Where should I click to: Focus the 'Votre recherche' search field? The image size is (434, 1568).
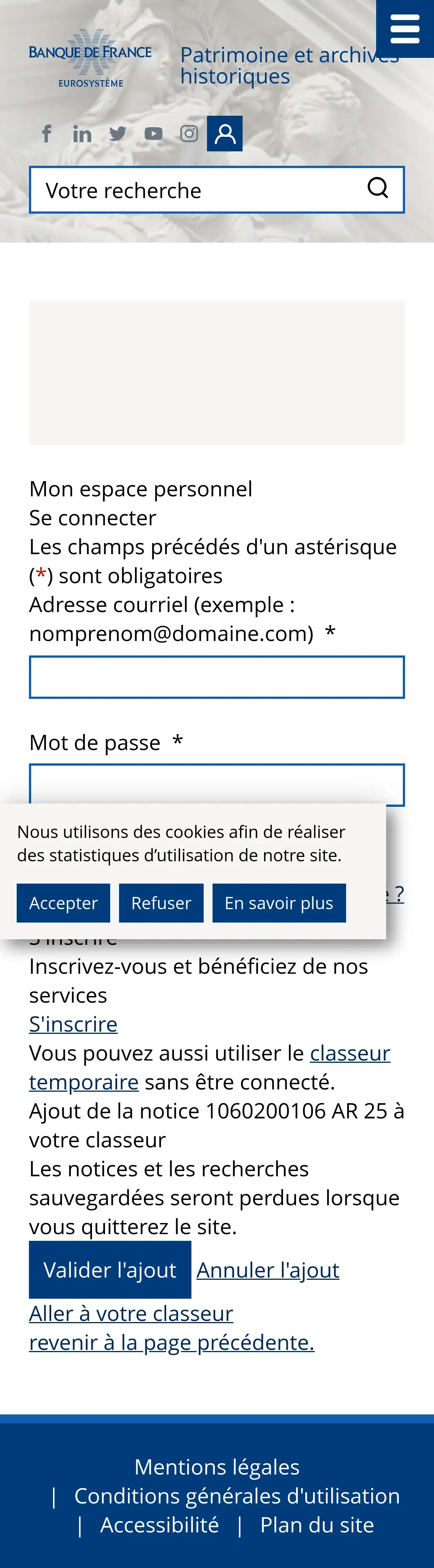(195, 190)
